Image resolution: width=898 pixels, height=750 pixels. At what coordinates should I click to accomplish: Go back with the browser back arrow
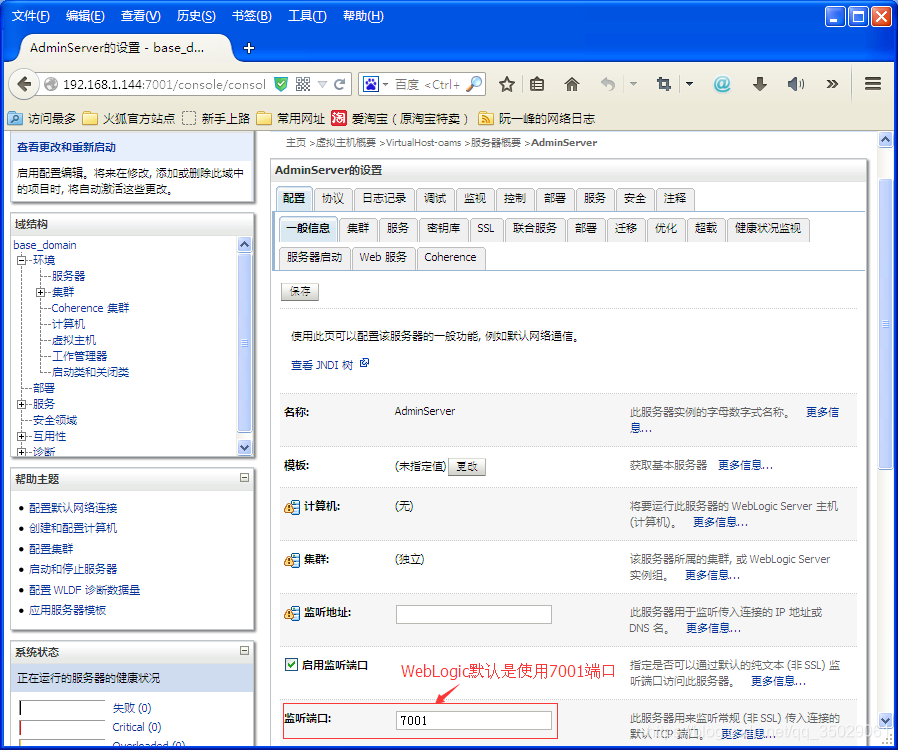pos(24,85)
